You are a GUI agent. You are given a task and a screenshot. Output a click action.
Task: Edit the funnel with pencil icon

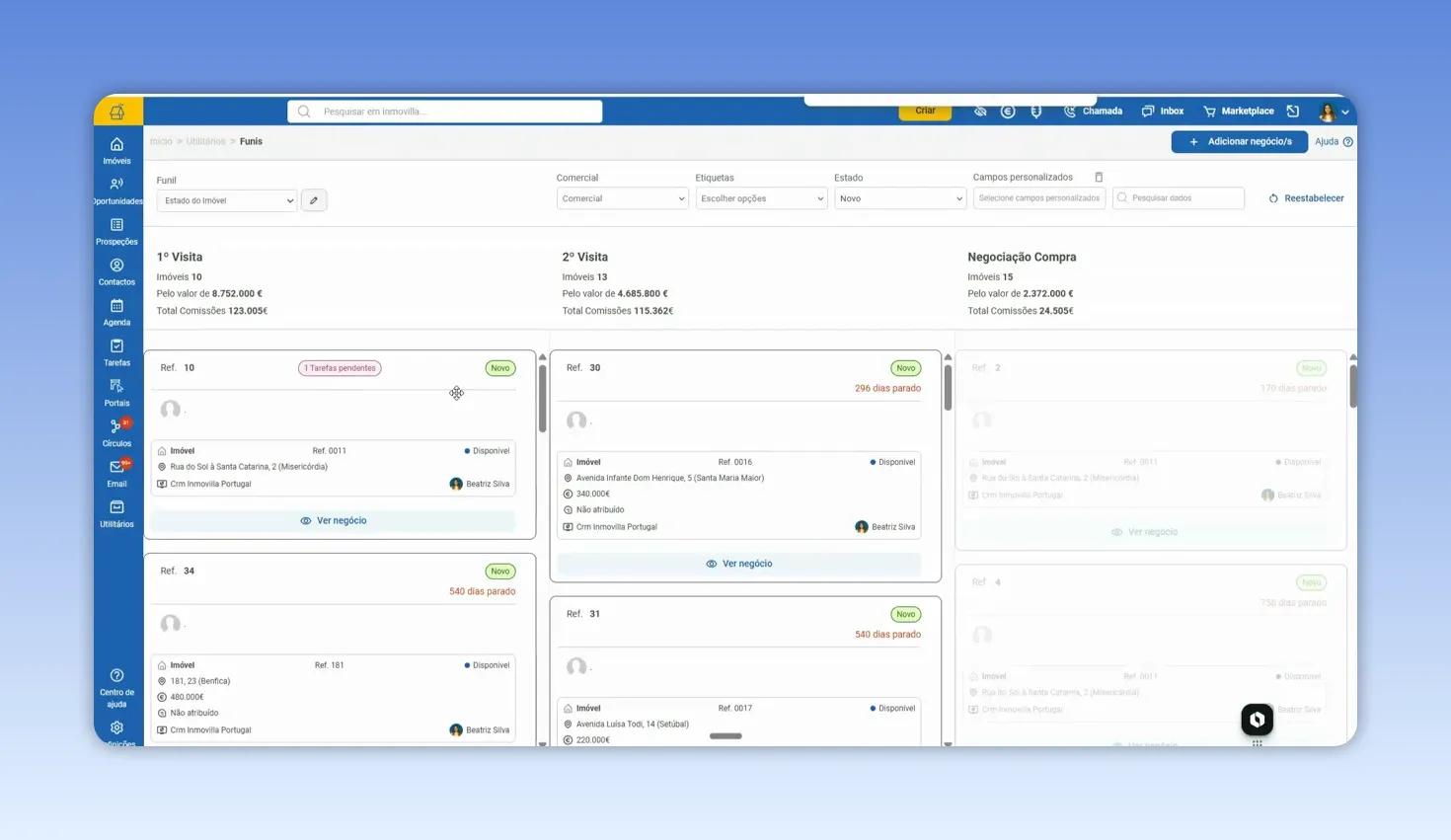coord(314,200)
